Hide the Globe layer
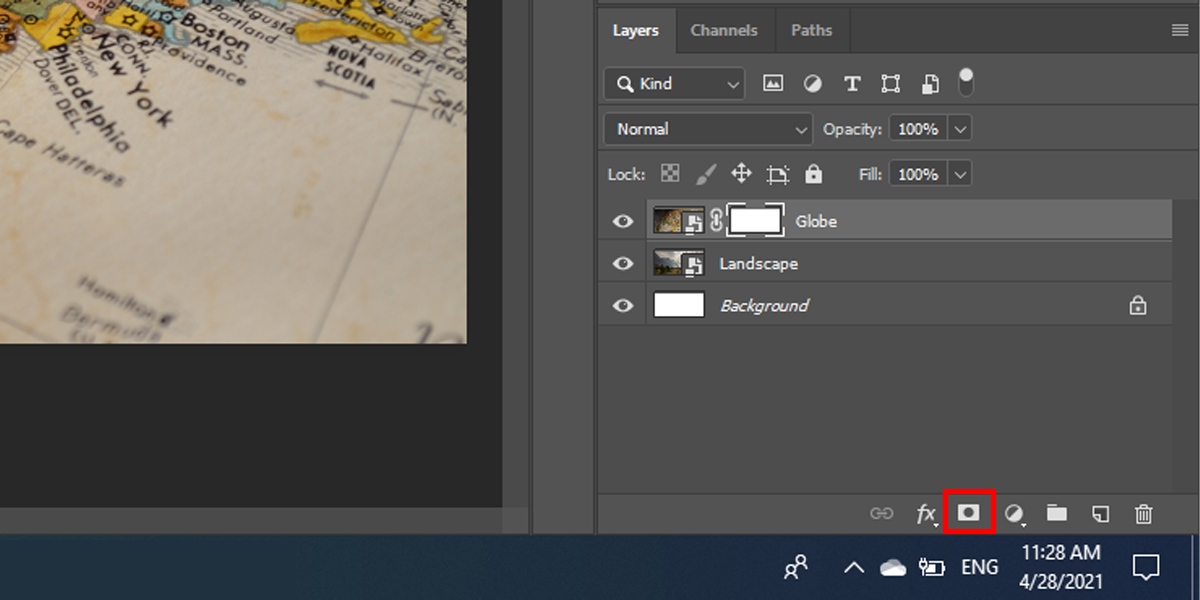This screenshot has height=600, width=1200. (x=623, y=221)
